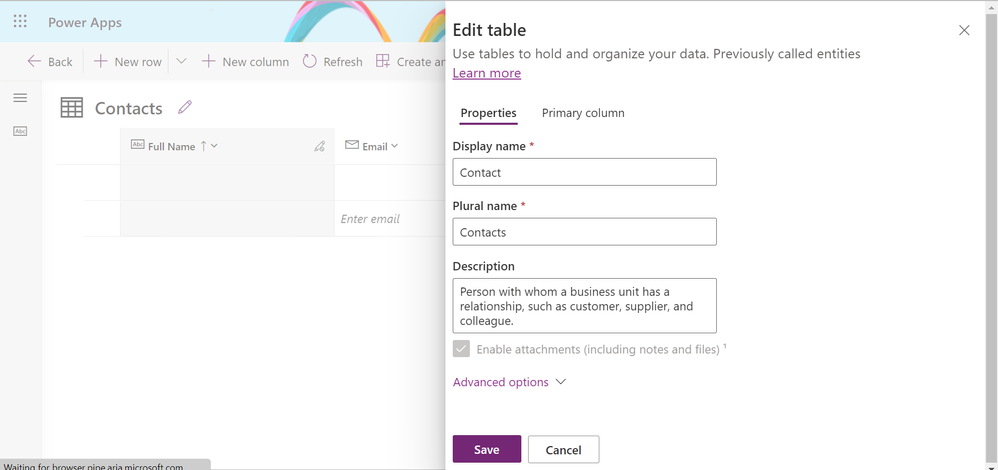Open the hamburger menu in left sidebar
This screenshot has height=470, width=998.
(20, 97)
